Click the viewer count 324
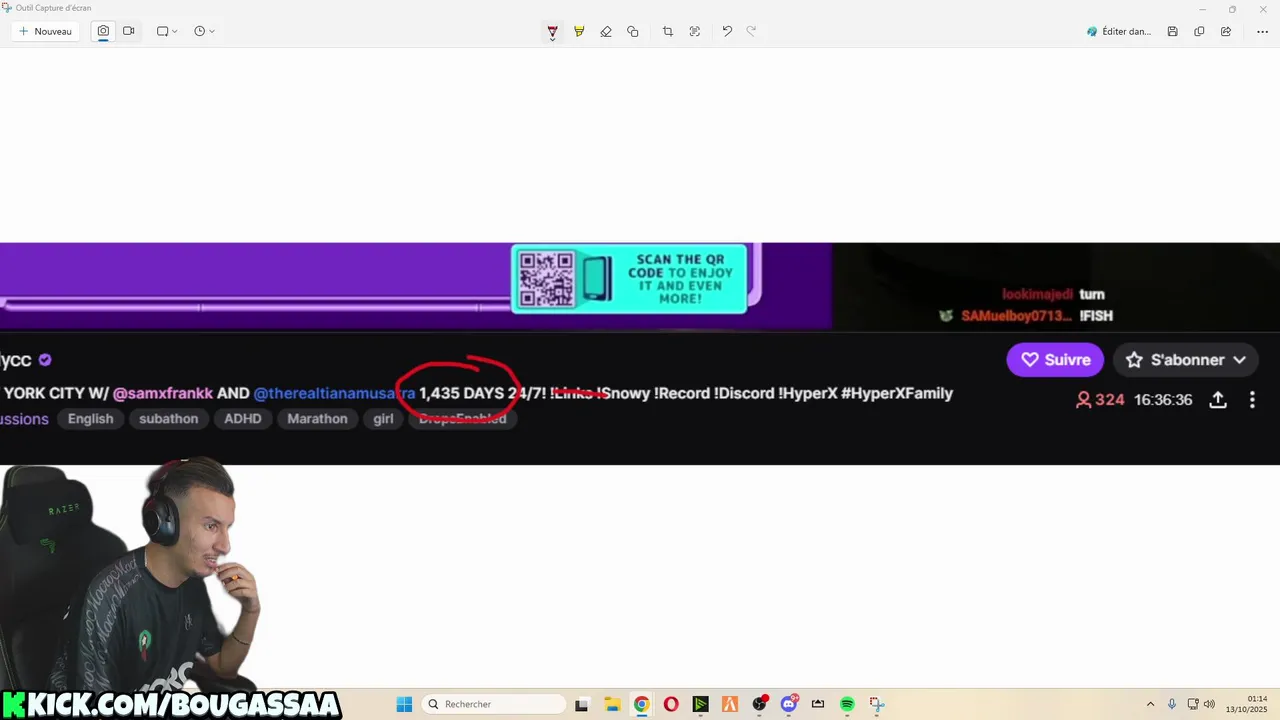Screen dimensions: 1280x720 (1100, 400)
